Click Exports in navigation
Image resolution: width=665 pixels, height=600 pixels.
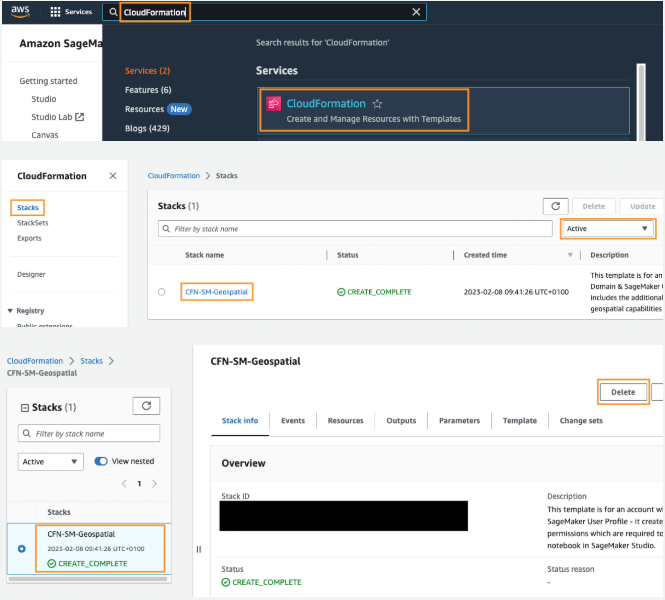29,238
